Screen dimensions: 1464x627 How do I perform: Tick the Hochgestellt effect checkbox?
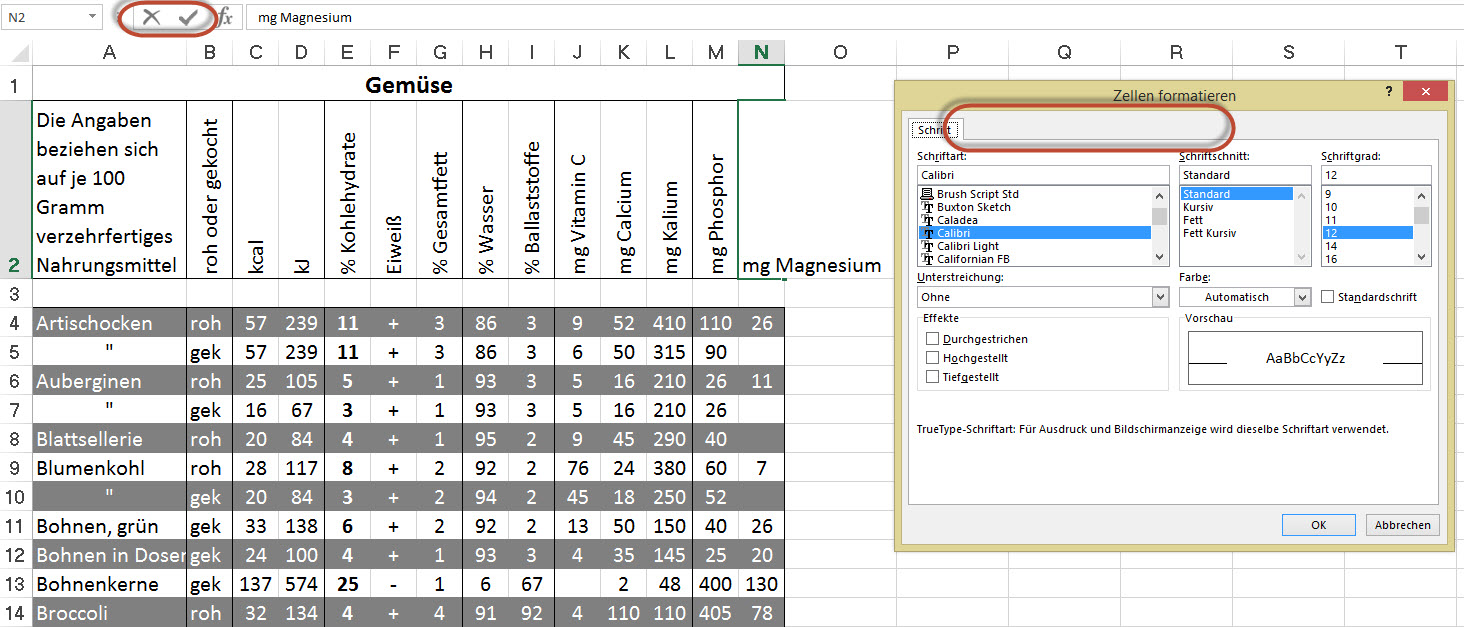(x=933, y=358)
